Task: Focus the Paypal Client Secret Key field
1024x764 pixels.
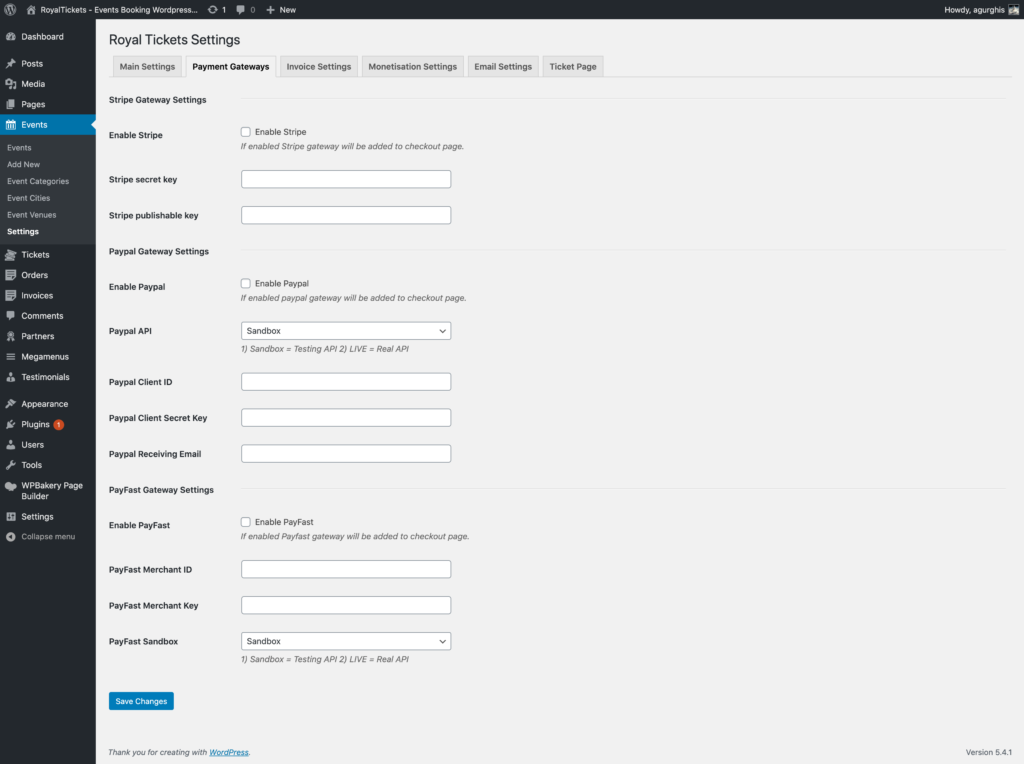Action: (x=346, y=418)
